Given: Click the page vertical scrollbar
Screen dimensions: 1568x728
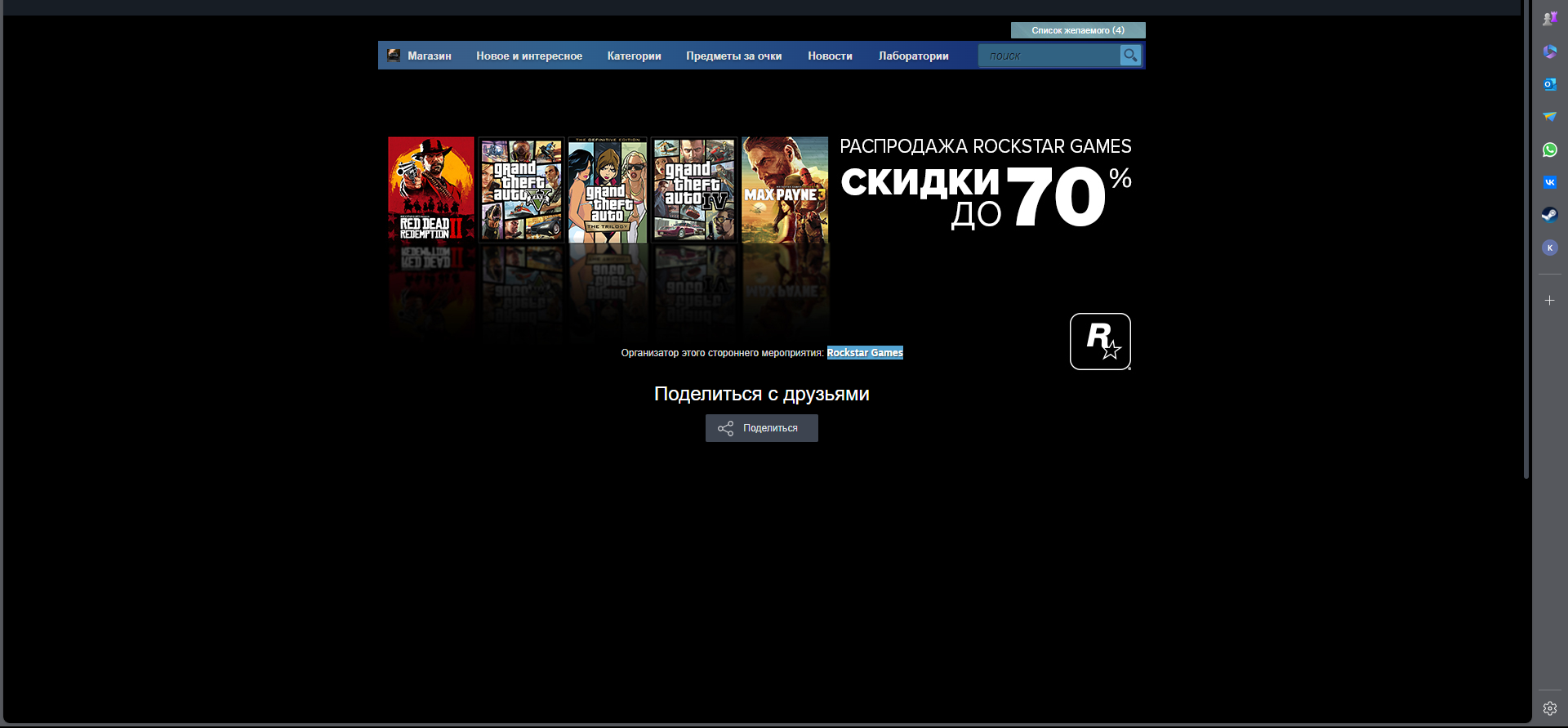Looking at the screenshot, I should coord(1526,239).
